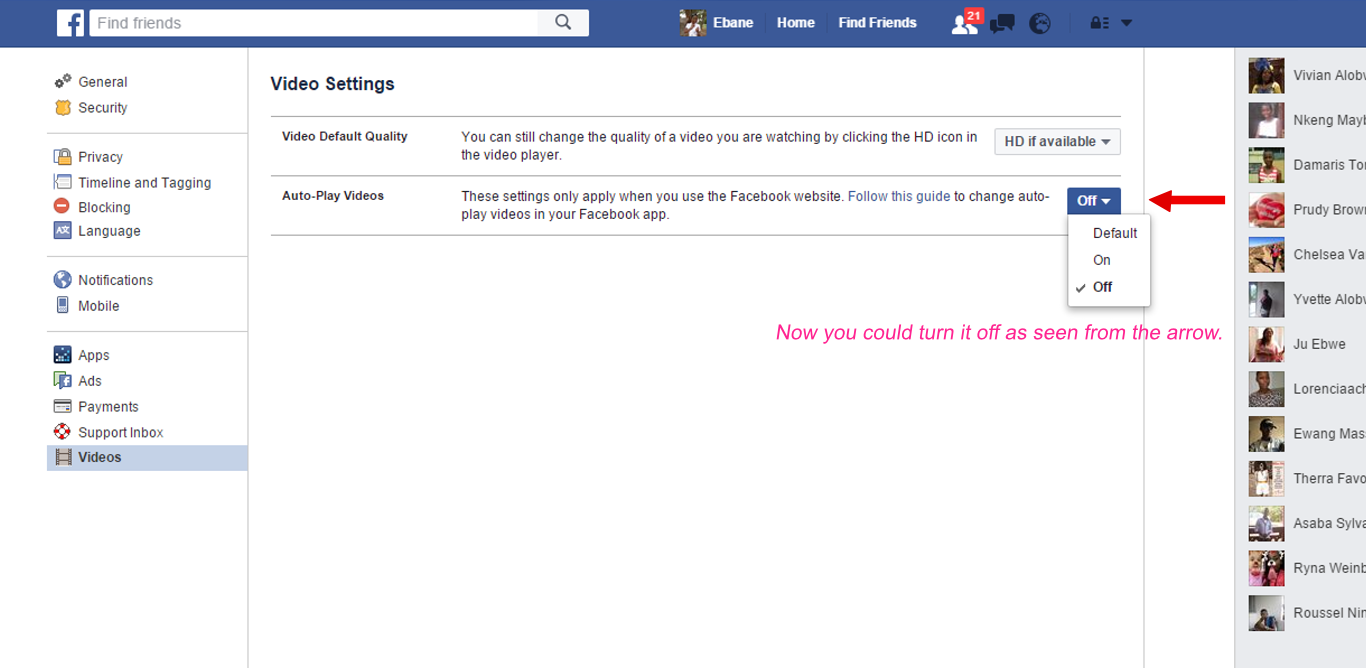Screen dimensions: 1366x668
Task: Open chat with Ju Ebwe contact
Action: (x=1307, y=344)
